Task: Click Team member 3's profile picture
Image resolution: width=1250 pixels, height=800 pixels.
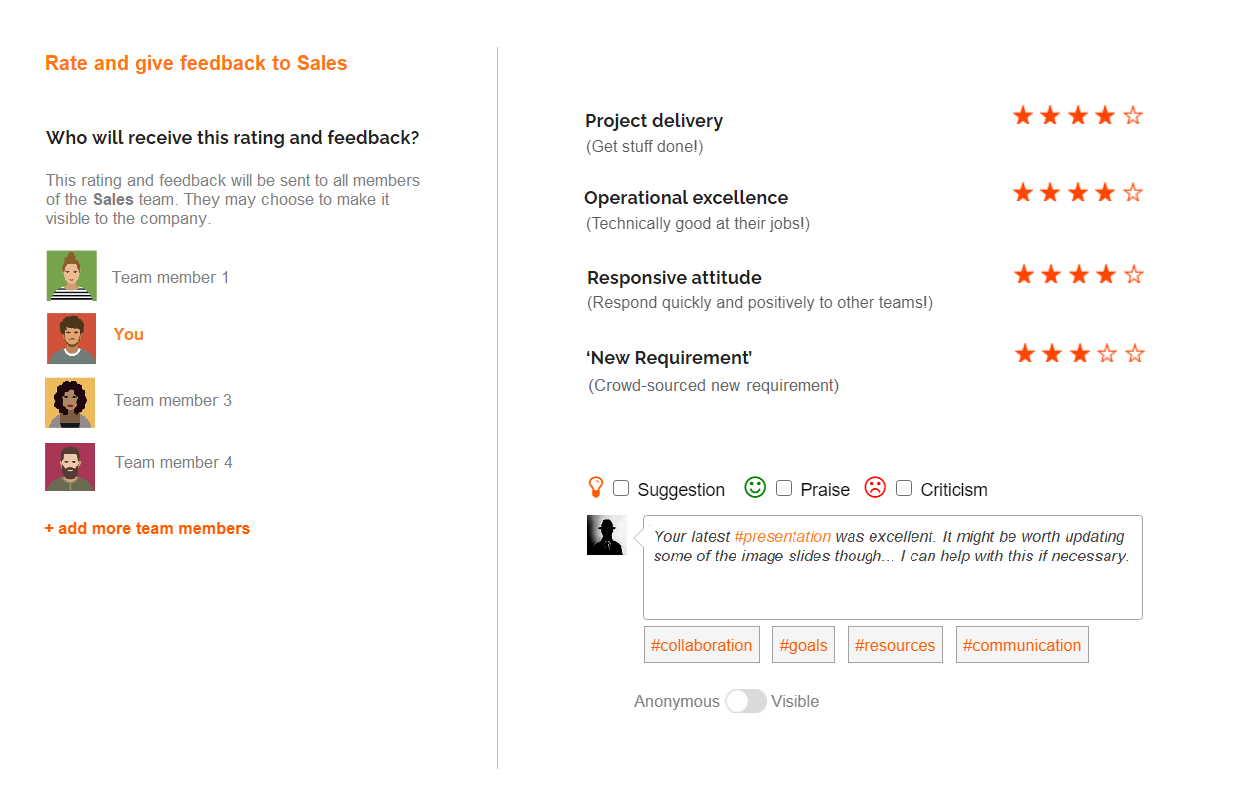Action: pos(70,403)
